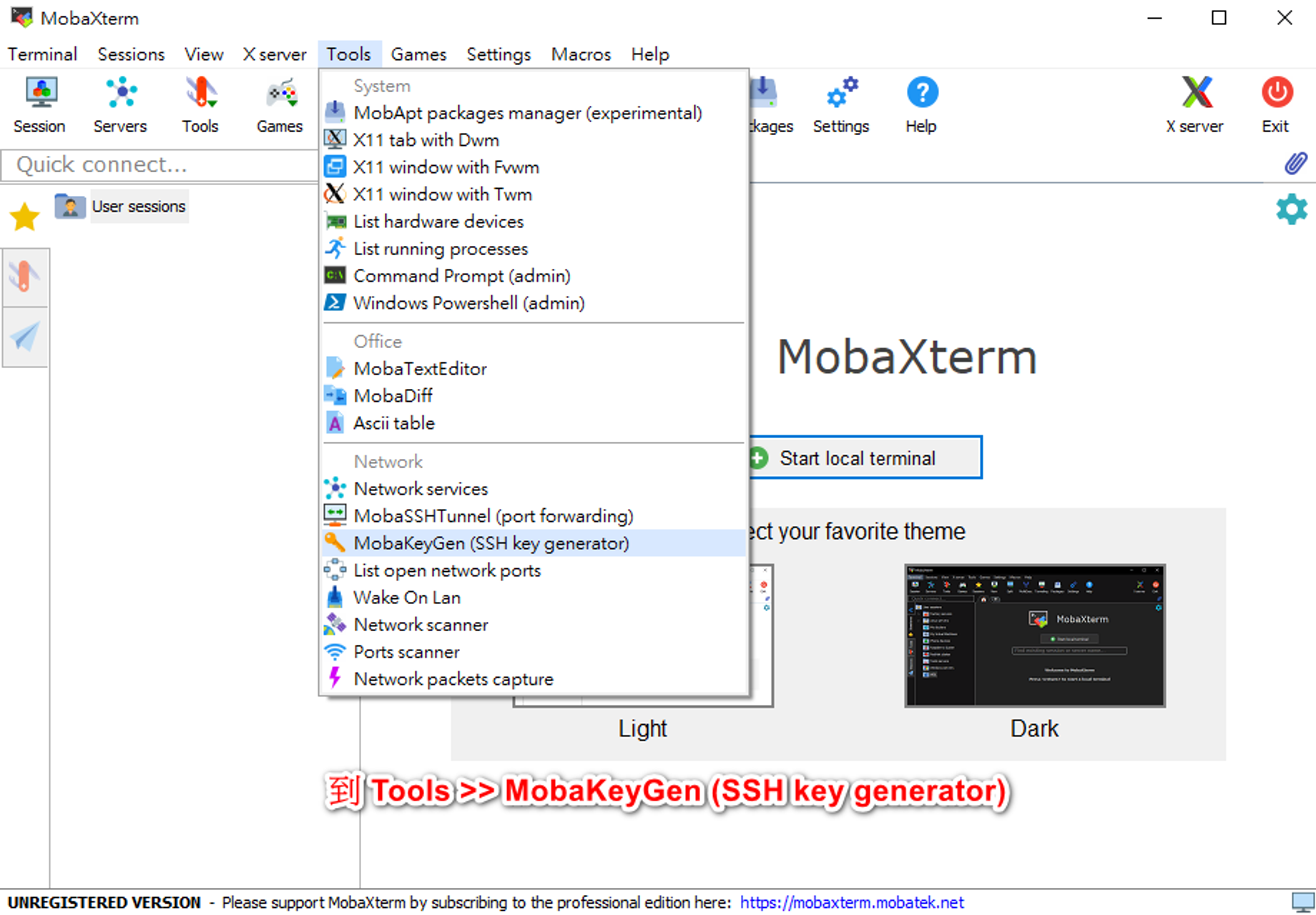Choose the Dark theme thumbnail
1316x915 pixels.
coord(1035,635)
